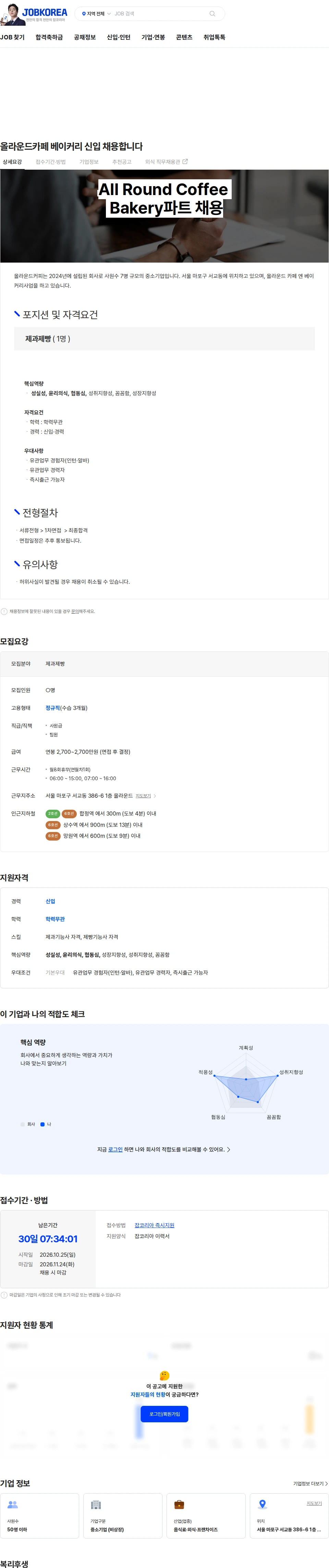
Task: Open the 지역 전체 region dropdown
Action: click(96, 13)
